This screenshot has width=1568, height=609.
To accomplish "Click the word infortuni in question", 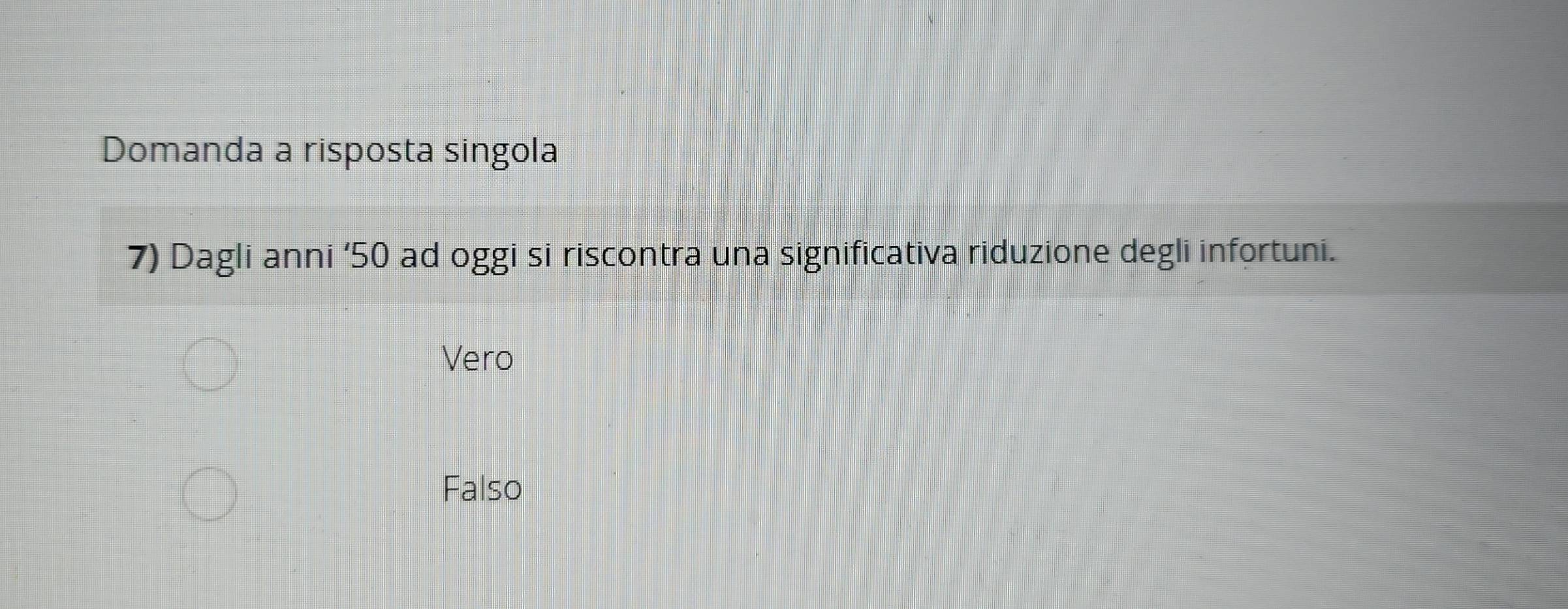I will (x=1266, y=252).
